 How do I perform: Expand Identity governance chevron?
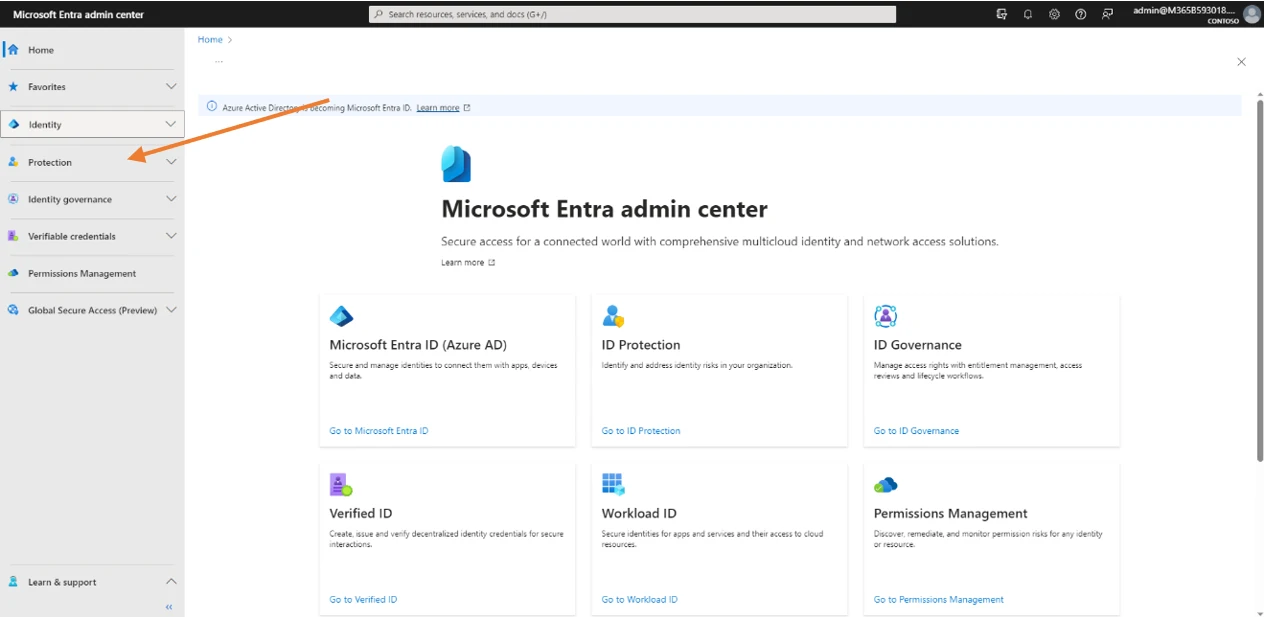[171, 199]
